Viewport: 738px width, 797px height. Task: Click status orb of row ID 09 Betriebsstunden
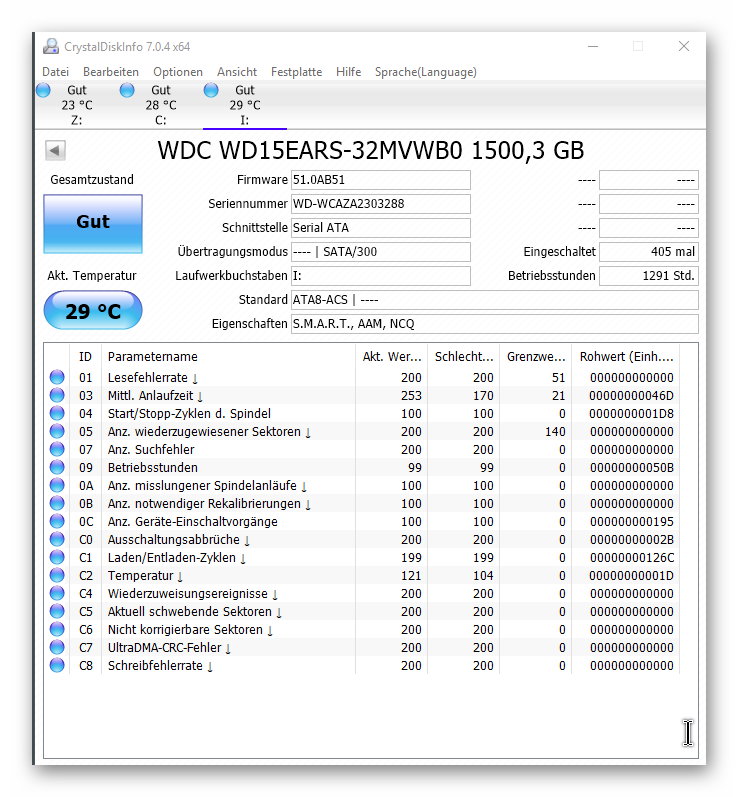click(57, 467)
